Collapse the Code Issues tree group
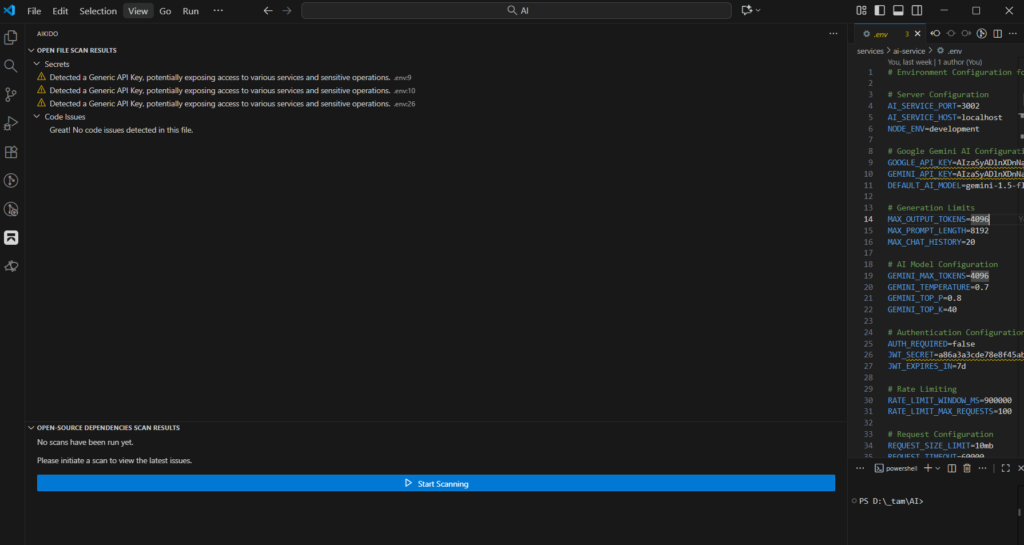This screenshot has width=1024, height=545. (x=37, y=117)
